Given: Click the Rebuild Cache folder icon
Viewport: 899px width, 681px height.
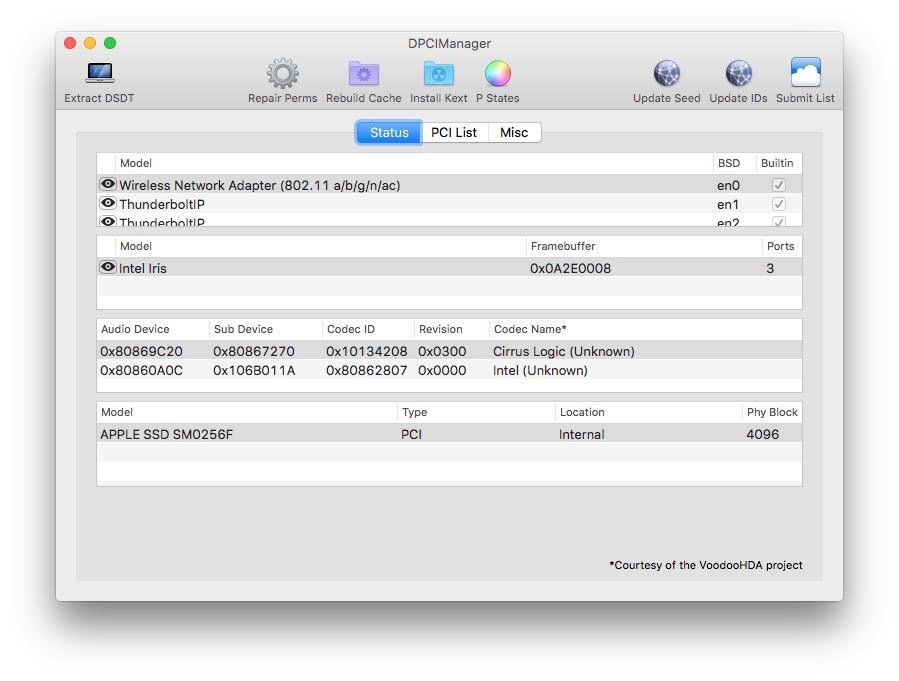Looking at the screenshot, I should click(363, 74).
